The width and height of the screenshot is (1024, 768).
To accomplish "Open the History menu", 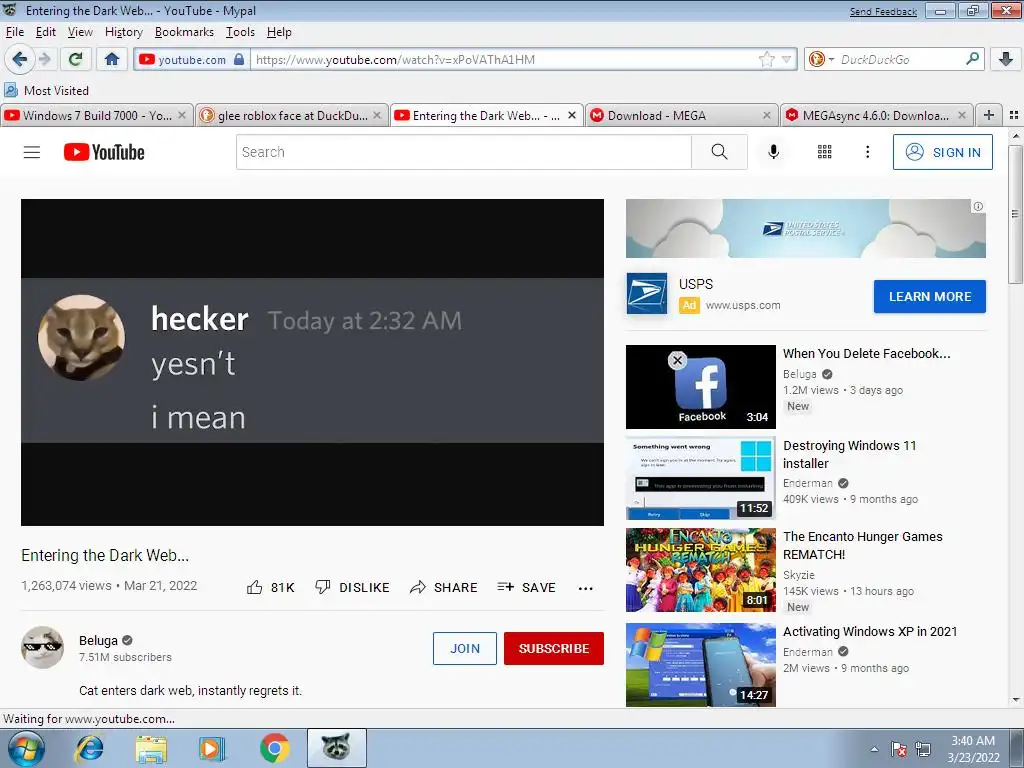I will [123, 32].
